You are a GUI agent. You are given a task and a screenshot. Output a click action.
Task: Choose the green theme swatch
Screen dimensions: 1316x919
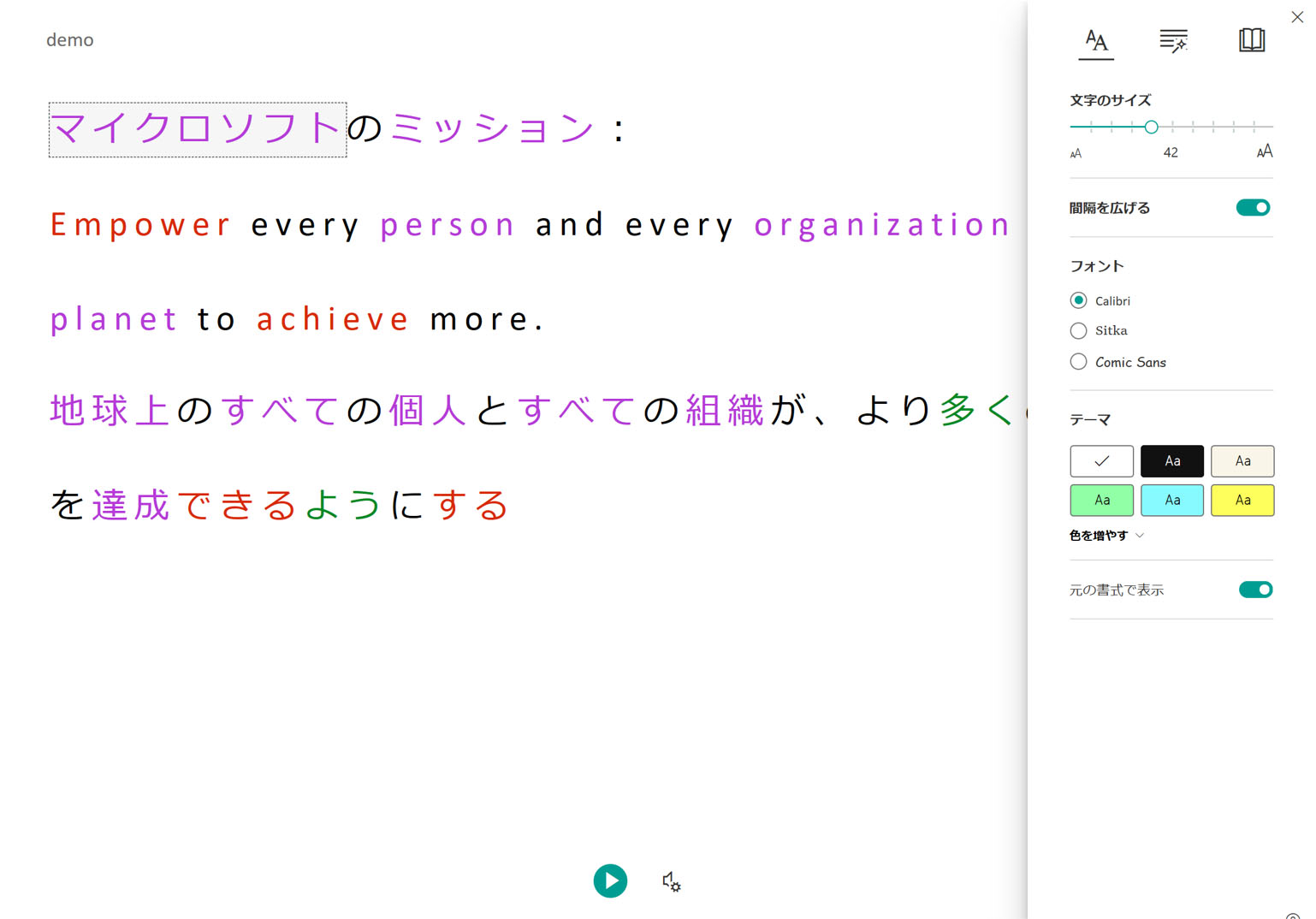point(1101,500)
